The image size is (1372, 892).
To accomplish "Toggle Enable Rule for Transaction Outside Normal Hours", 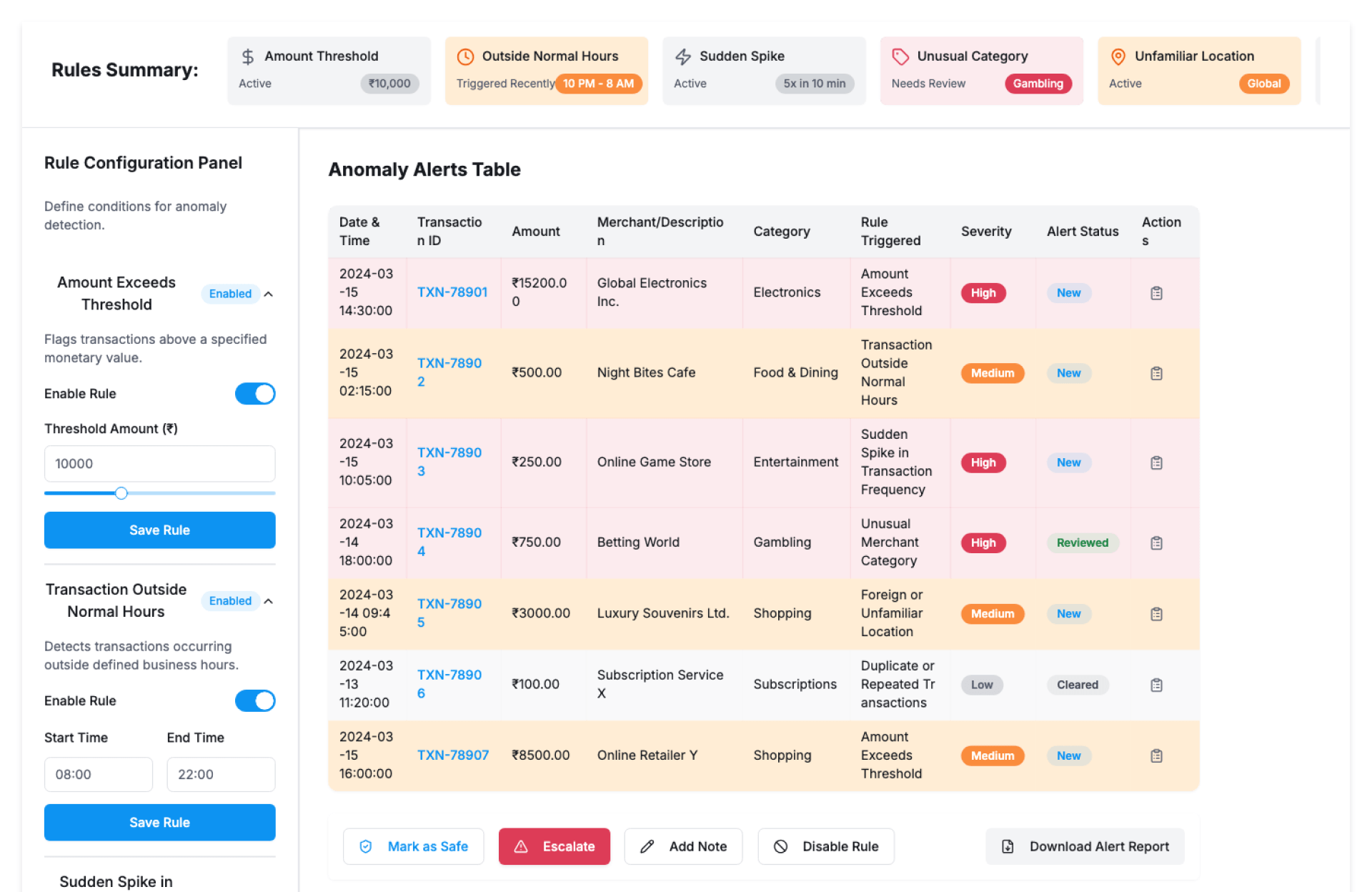I will coord(255,700).
